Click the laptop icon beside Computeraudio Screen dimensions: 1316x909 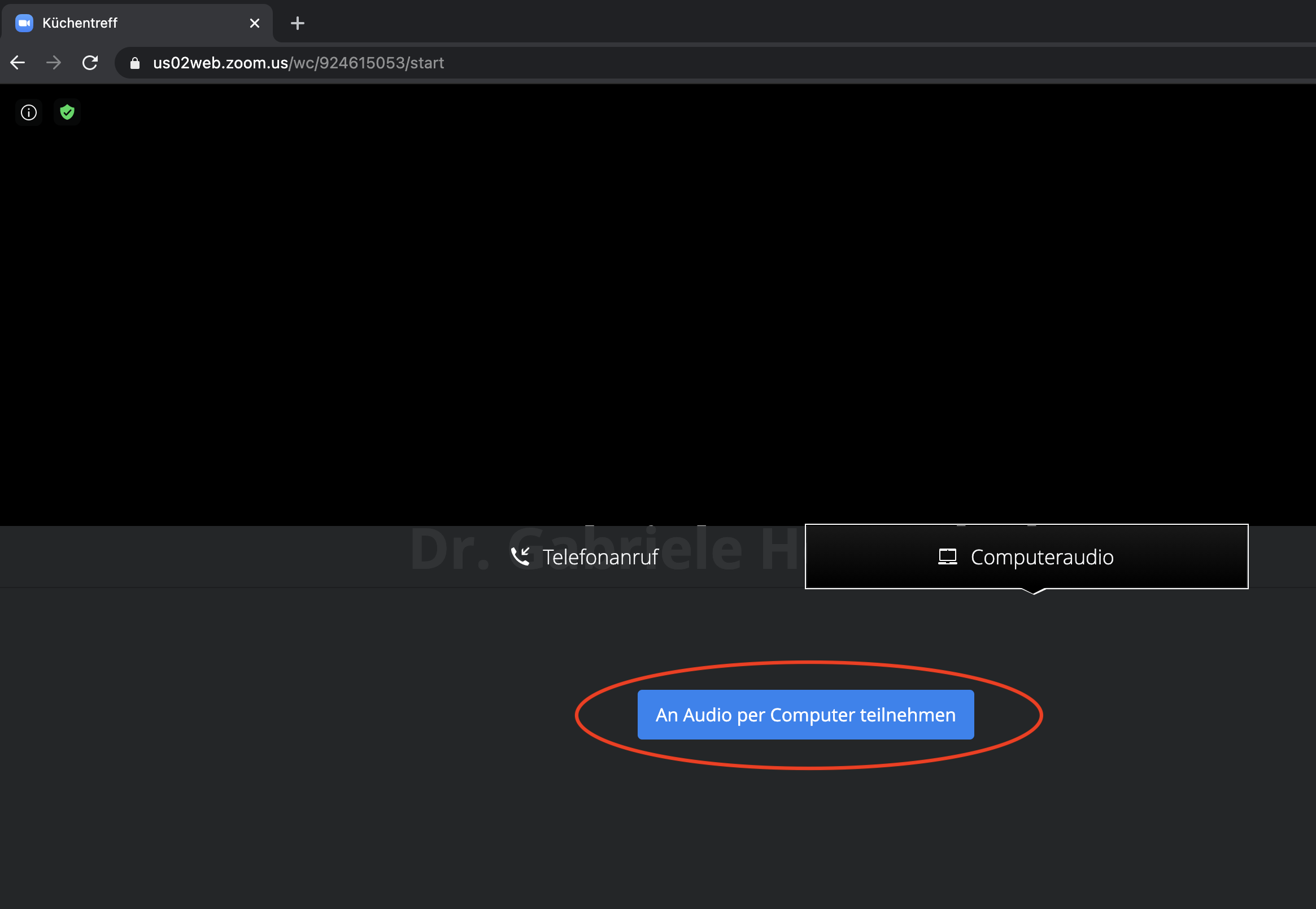[947, 556]
